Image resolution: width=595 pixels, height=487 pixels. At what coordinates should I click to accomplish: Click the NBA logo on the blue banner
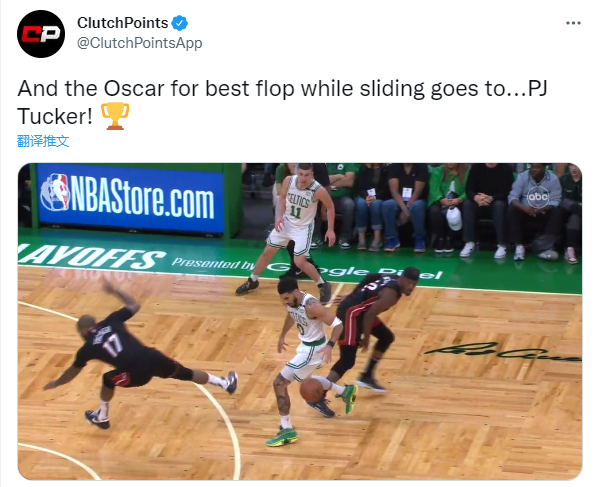(56, 192)
